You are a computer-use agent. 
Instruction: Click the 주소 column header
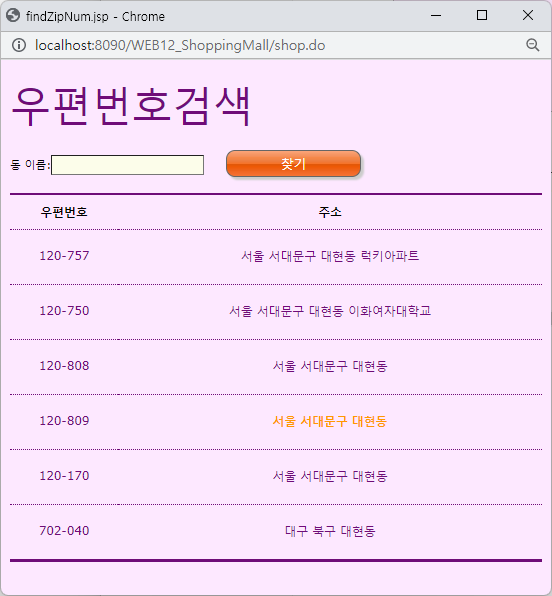point(330,212)
